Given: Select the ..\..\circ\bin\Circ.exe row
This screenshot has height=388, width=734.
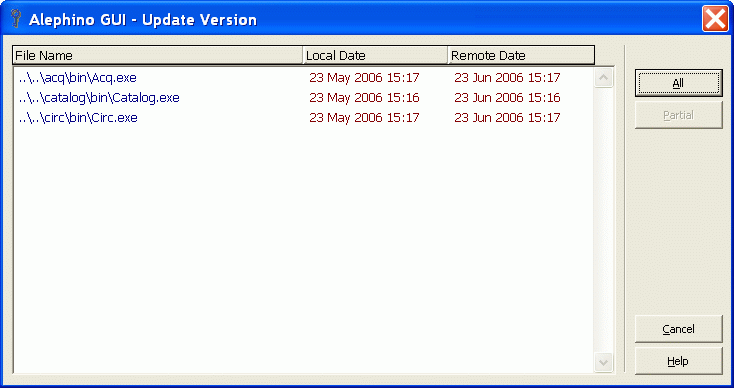Looking at the screenshot, I should (x=303, y=117).
